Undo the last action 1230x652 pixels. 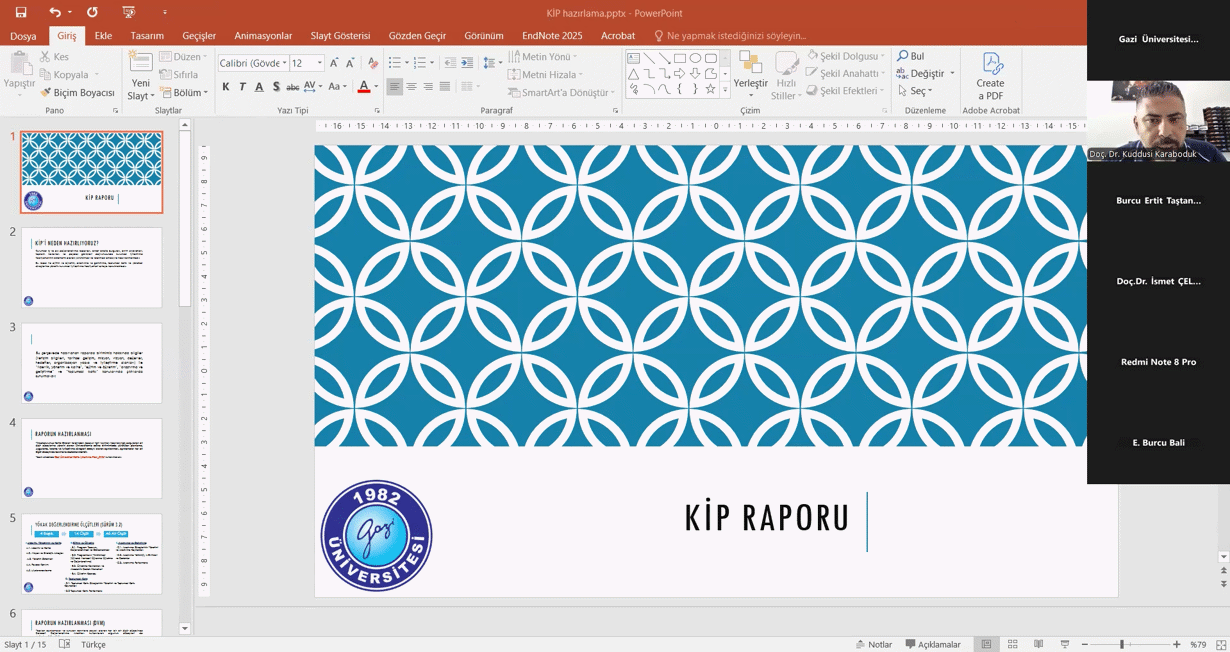[x=54, y=12]
